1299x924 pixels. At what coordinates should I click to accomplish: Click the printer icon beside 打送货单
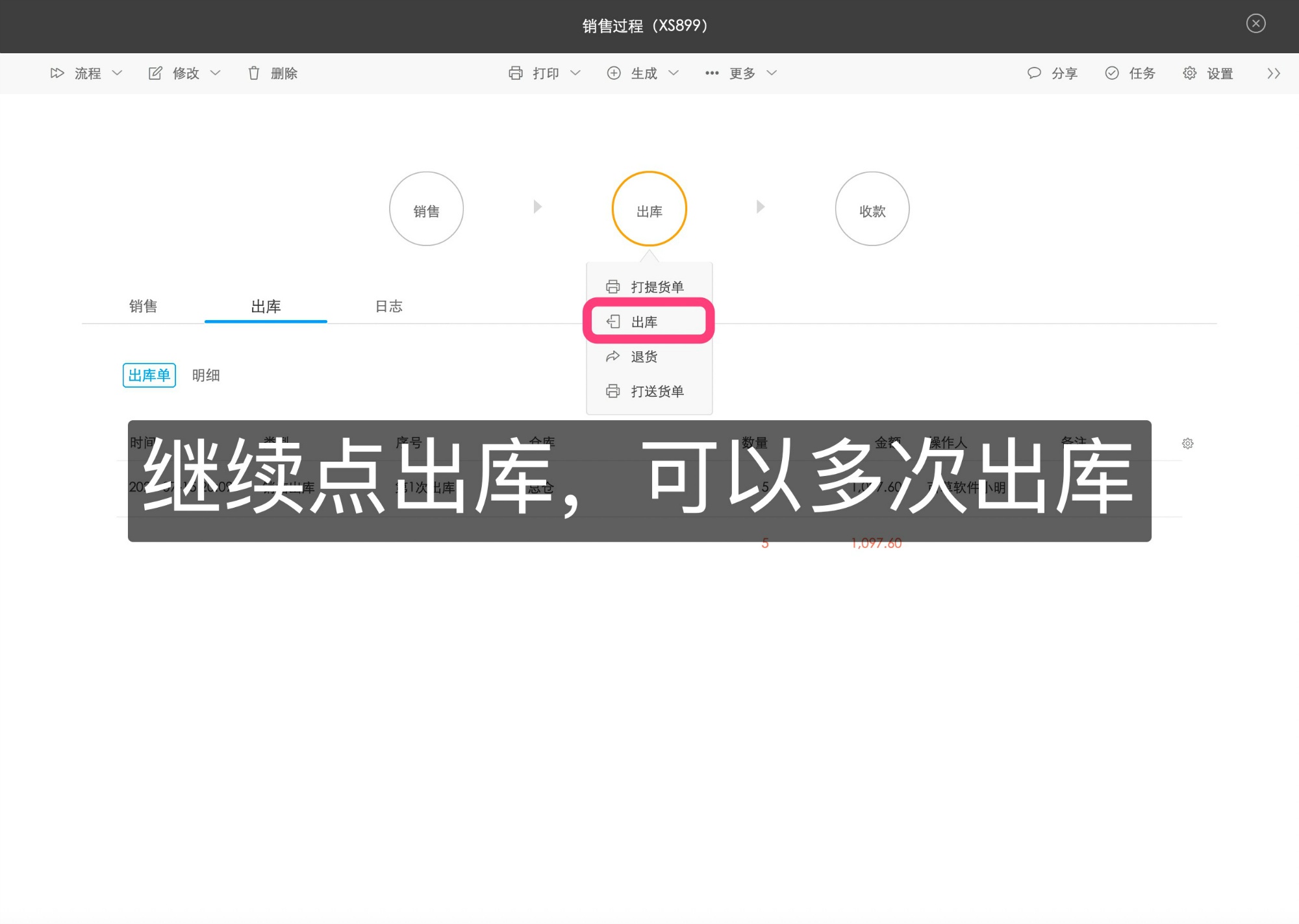[612, 392]
